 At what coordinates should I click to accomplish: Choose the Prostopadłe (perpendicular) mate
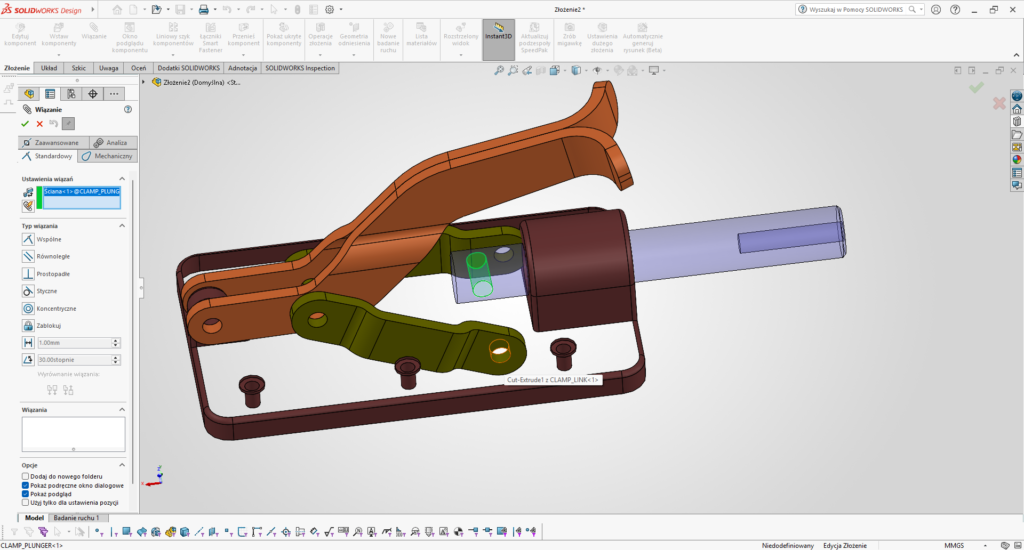[28, 274]
